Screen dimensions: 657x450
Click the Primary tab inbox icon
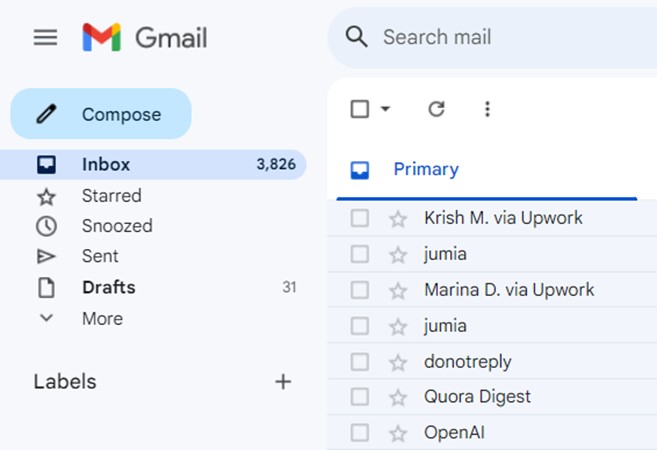tap(360, 170)
